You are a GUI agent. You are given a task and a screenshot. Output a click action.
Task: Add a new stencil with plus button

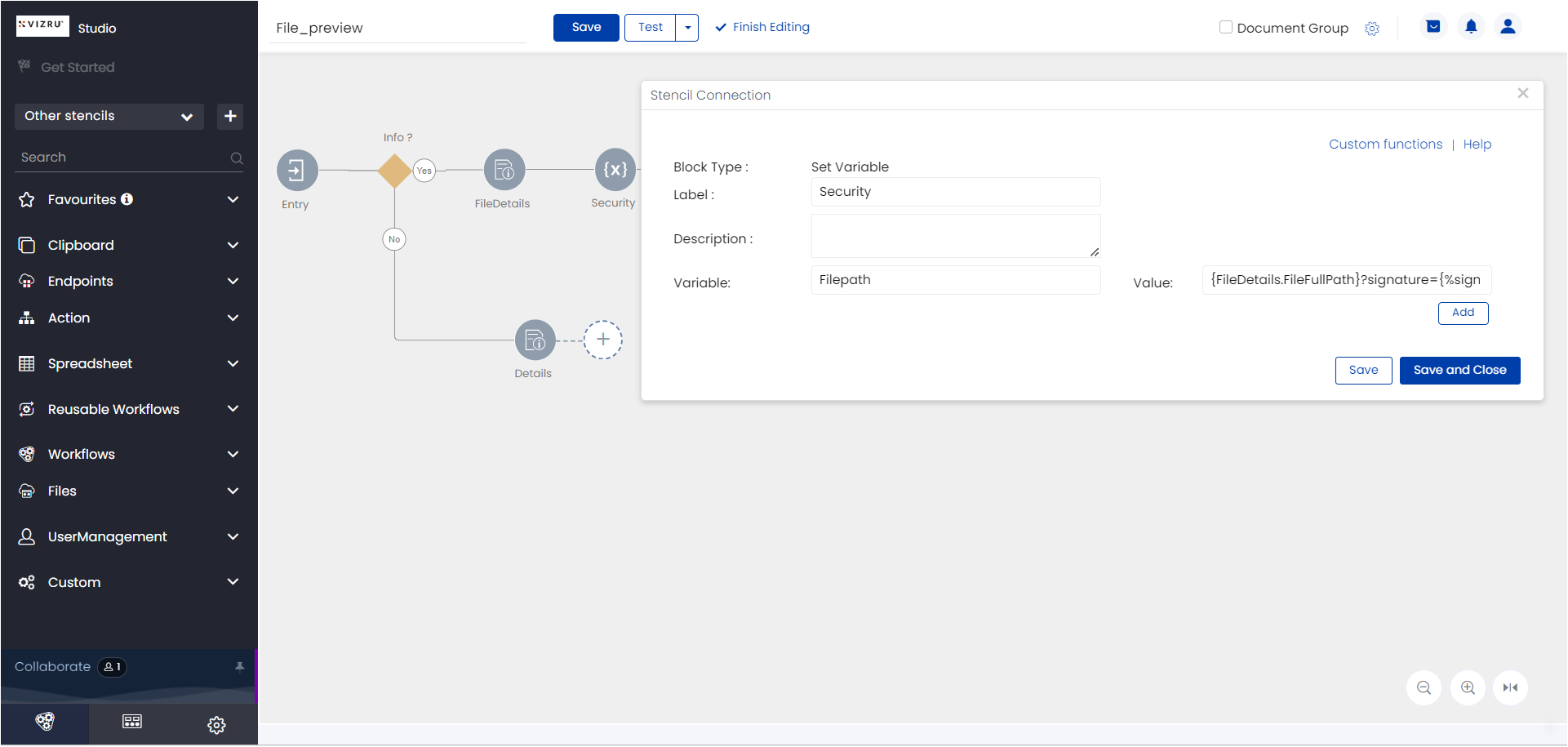(230, 116)
